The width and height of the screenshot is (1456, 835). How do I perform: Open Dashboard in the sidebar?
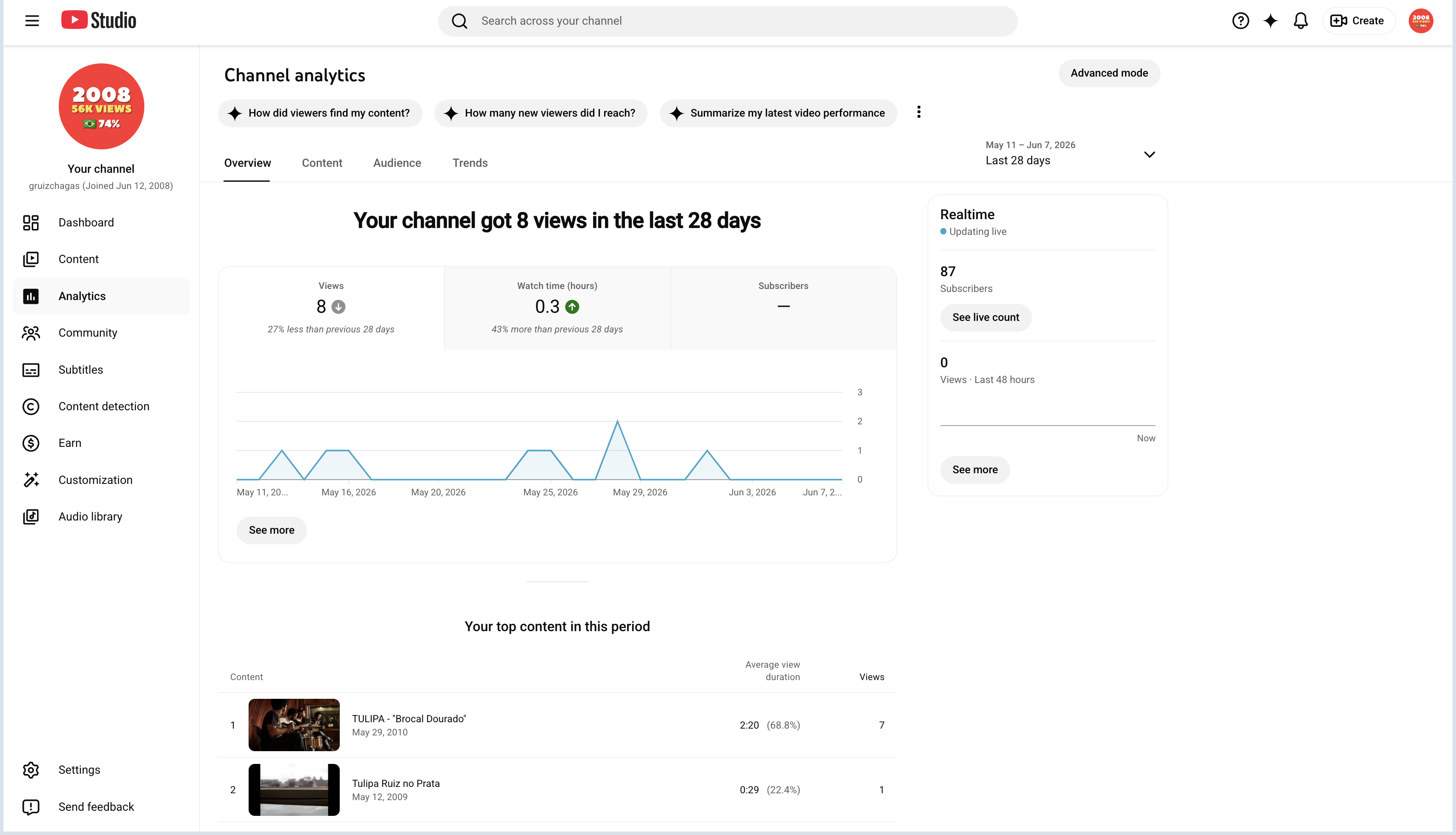tap(101, 223)
